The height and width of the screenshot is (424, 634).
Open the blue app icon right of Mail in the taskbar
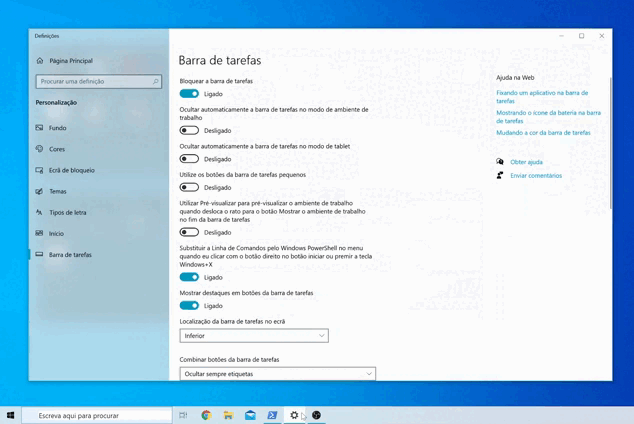coord(272,415)
